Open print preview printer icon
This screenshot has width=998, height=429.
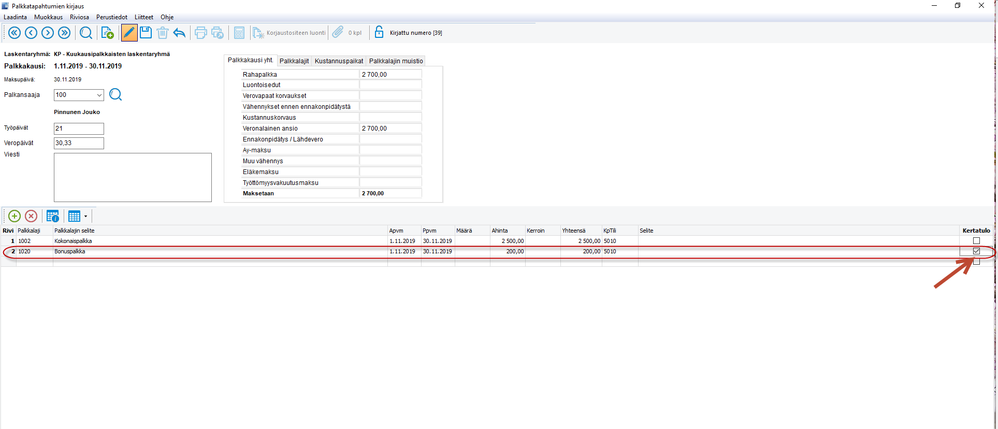(x=218, y=32)
